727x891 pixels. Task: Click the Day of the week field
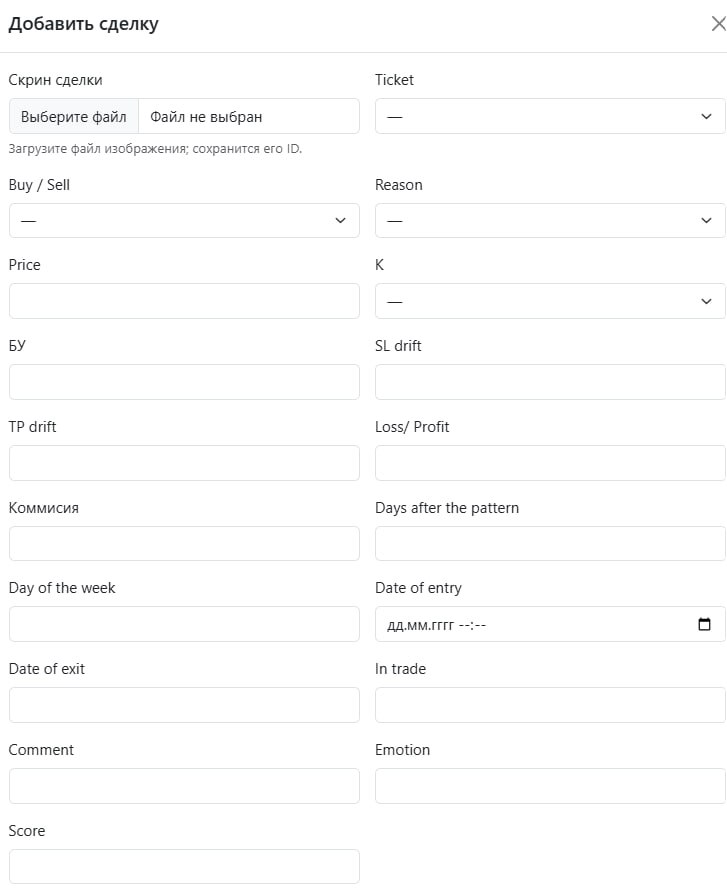(x=184, y=624)
